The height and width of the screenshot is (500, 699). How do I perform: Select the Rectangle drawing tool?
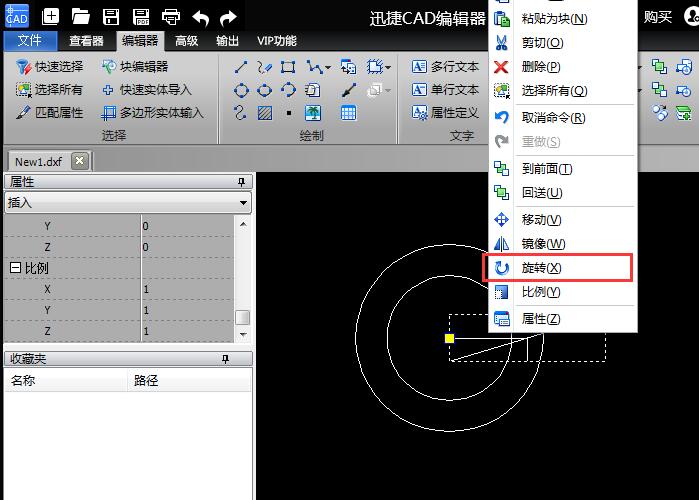coord(288,67)
